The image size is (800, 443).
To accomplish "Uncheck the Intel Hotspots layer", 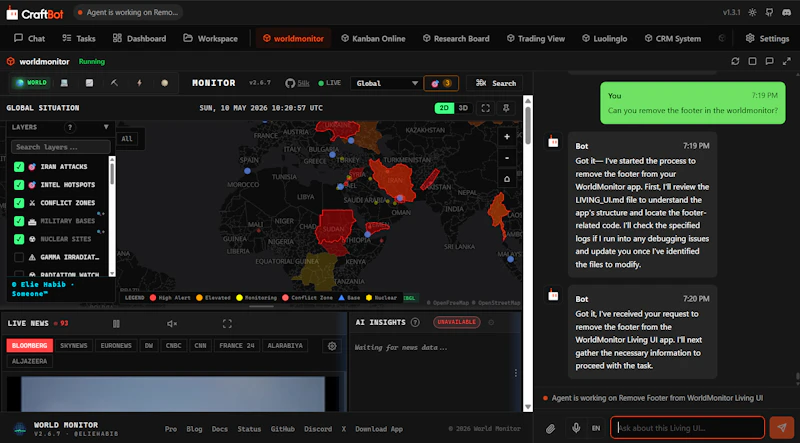I will pyautogui.click(x=19, y=185).
